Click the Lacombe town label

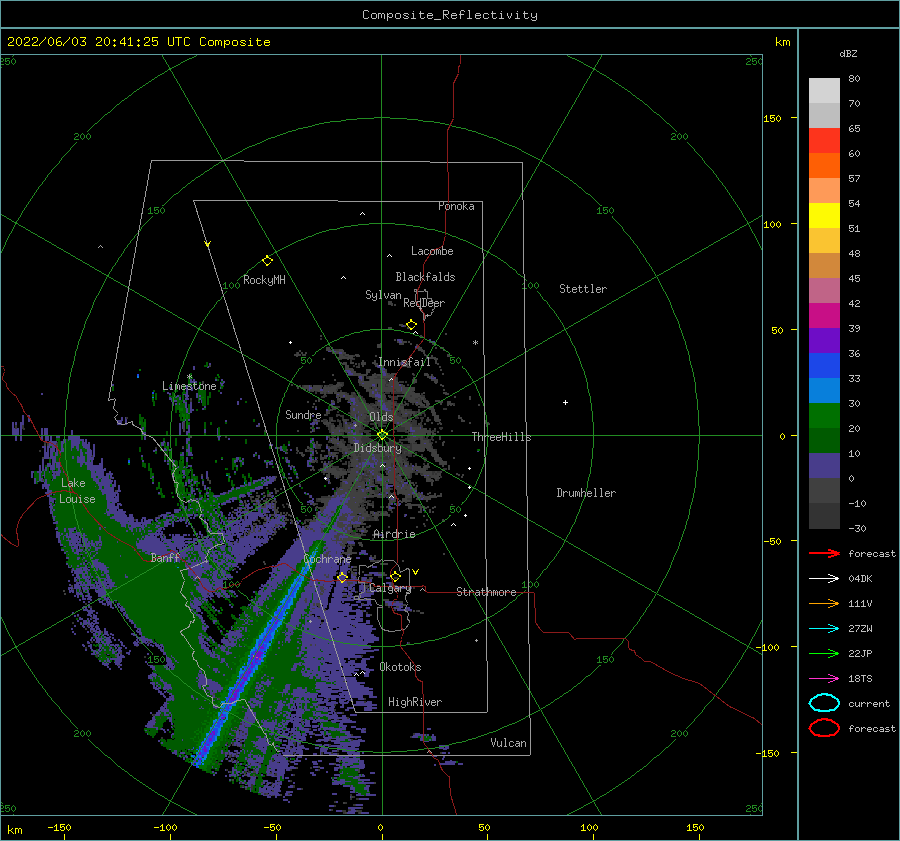pyautogui.click(x=432, y=251)
